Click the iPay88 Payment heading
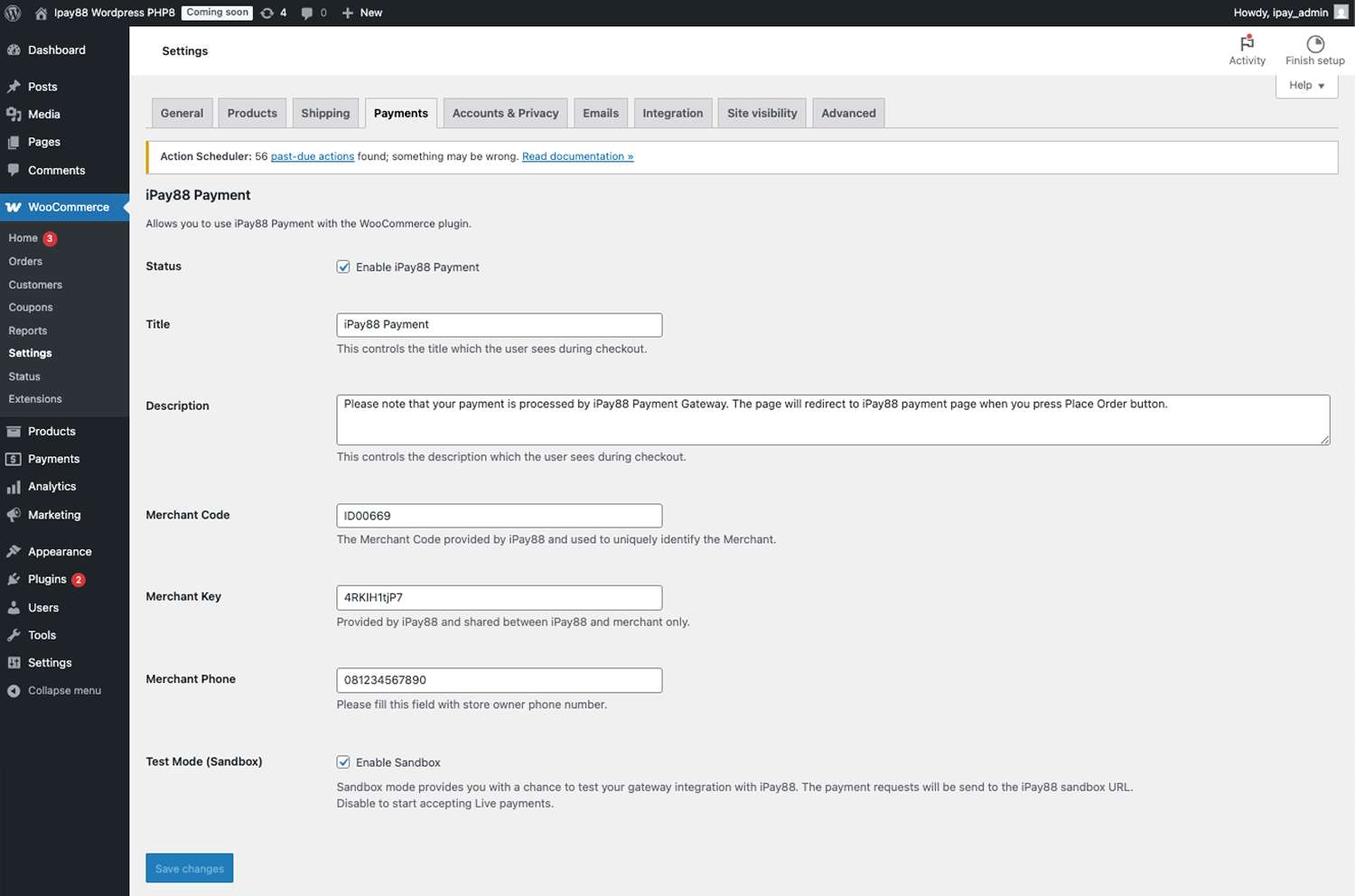 (x=198, y=195)
